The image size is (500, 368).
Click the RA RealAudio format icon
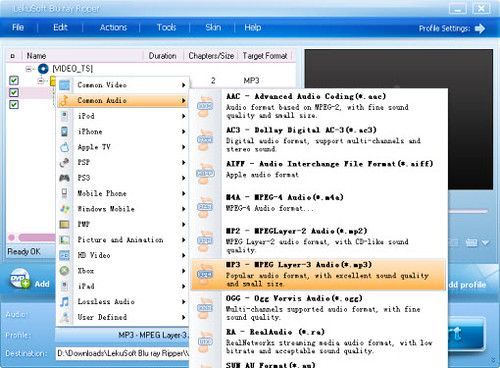pyautogui.click(x=205, y=341)
